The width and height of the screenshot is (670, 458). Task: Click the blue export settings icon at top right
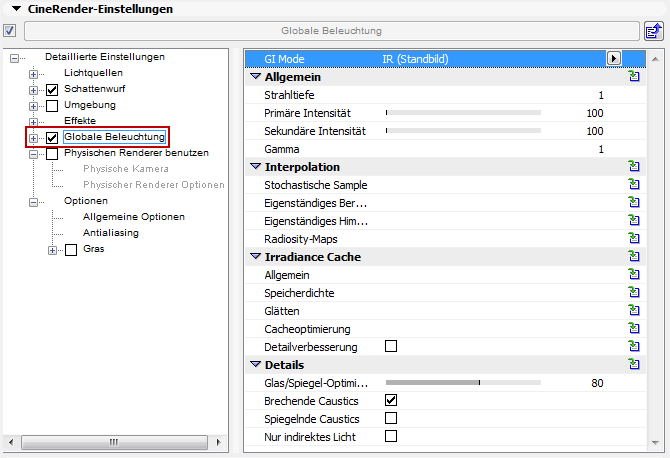[x=654, y=31]
